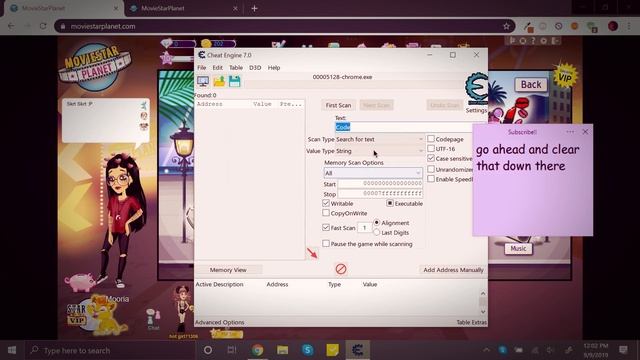The height and width of the screenshot is (360, 640).
Task: Click Advanced Options
Action: 220,322
